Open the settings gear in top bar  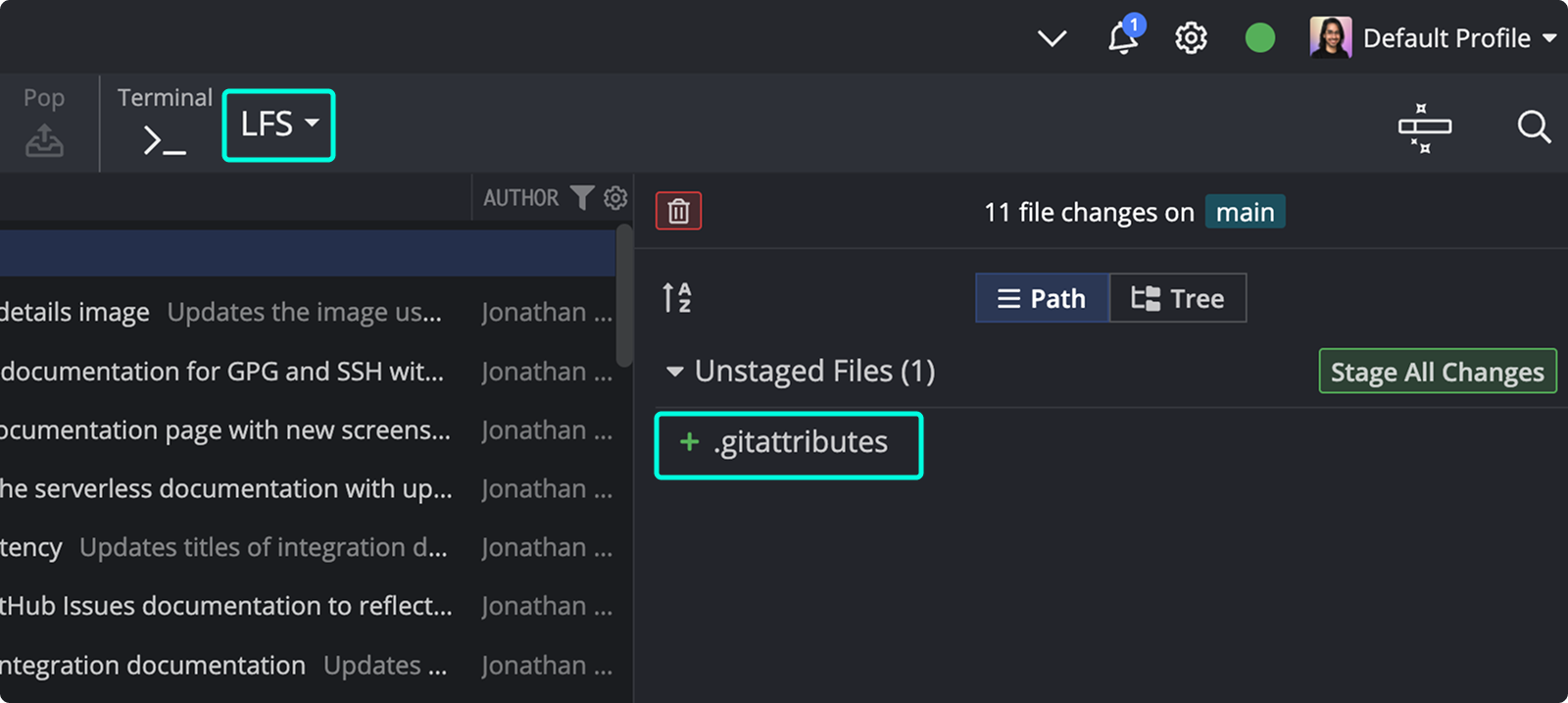tap(1191, 38)
